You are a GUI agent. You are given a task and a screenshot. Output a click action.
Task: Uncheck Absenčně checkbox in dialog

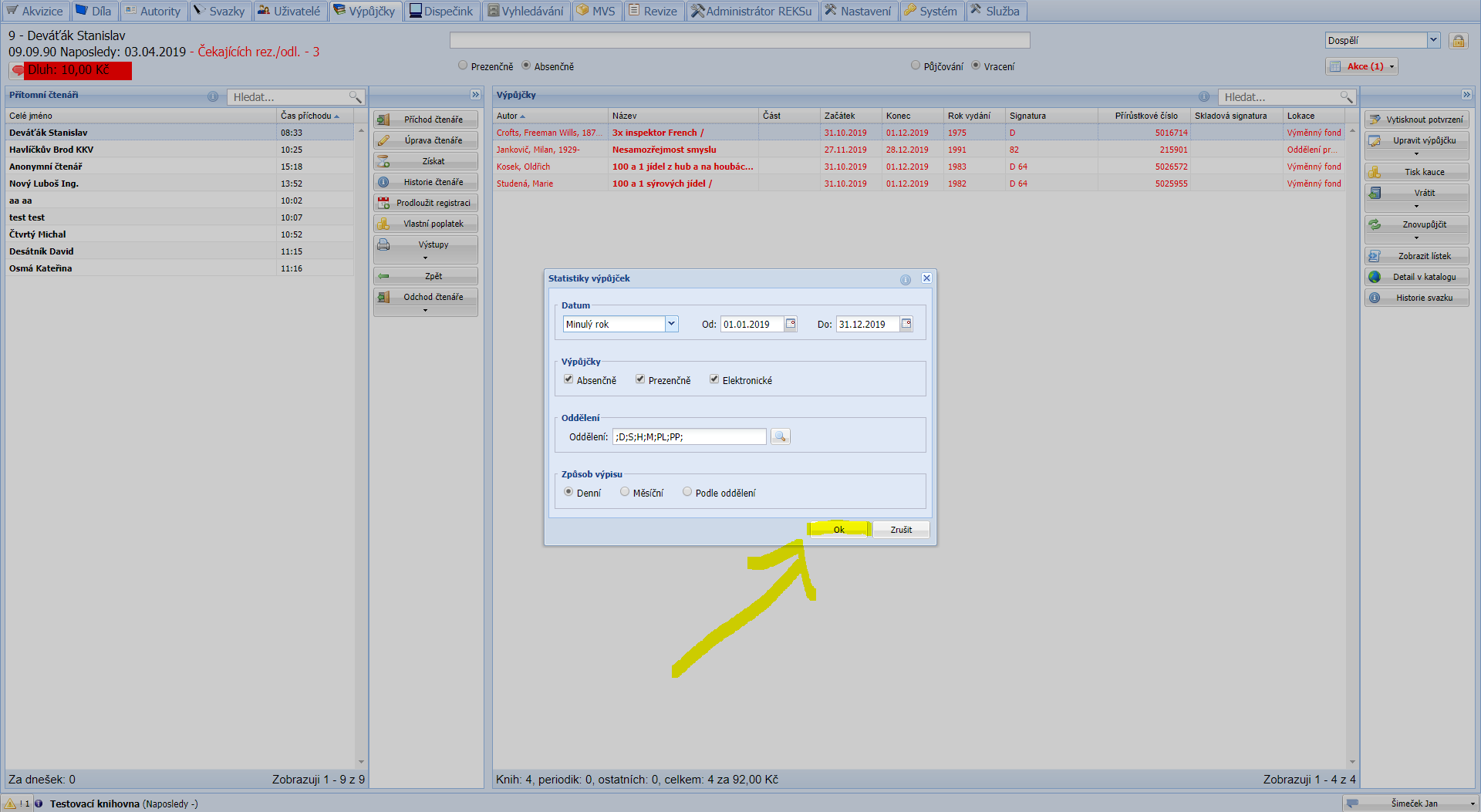coord(568,379)
